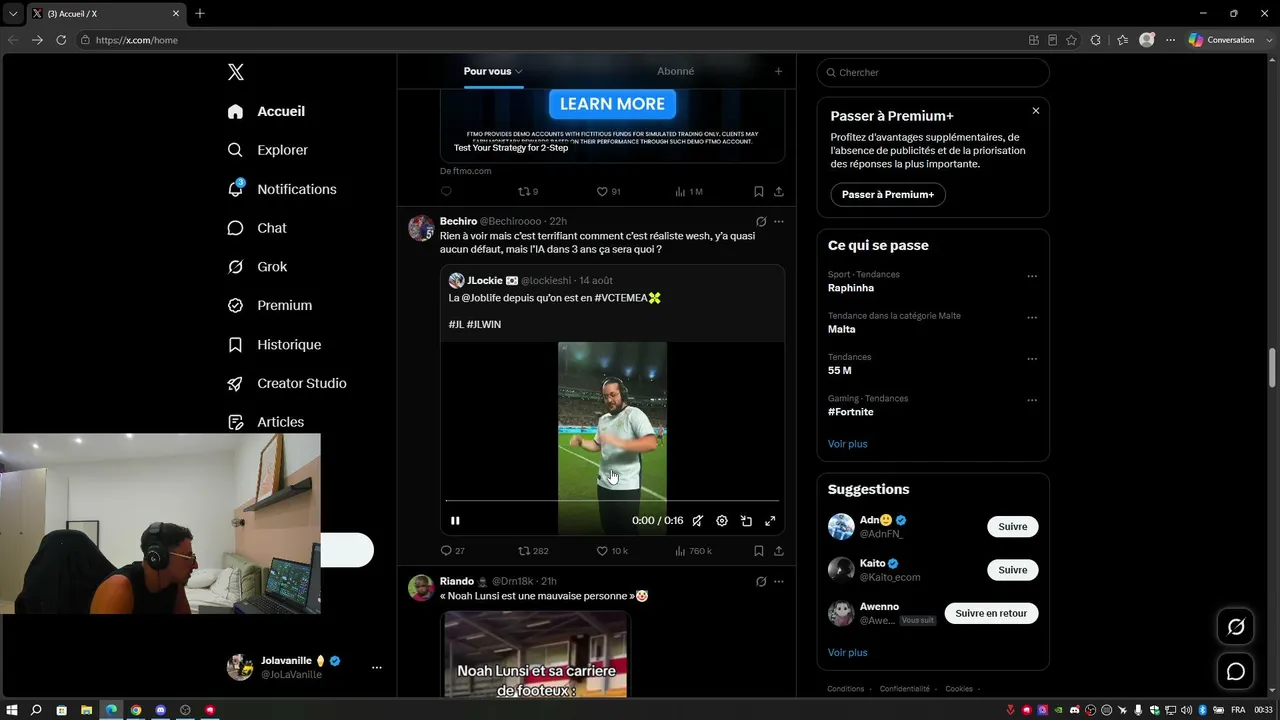Viewport: 1280px width, 720px height.
Task: Open the #Fortnite trending topic
Action: [851, 412]
